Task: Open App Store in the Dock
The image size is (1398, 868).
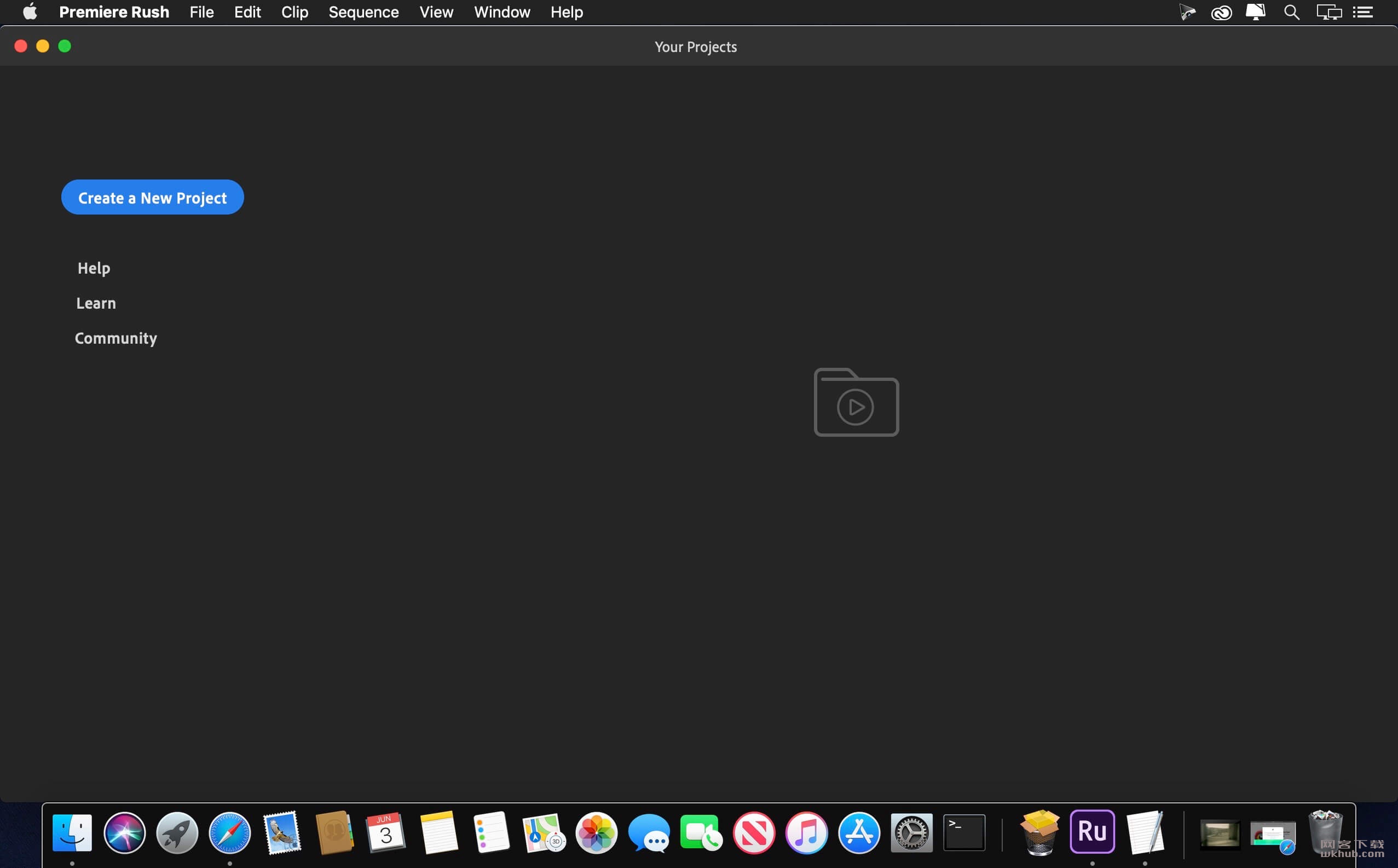Action: tap(859, 832)
